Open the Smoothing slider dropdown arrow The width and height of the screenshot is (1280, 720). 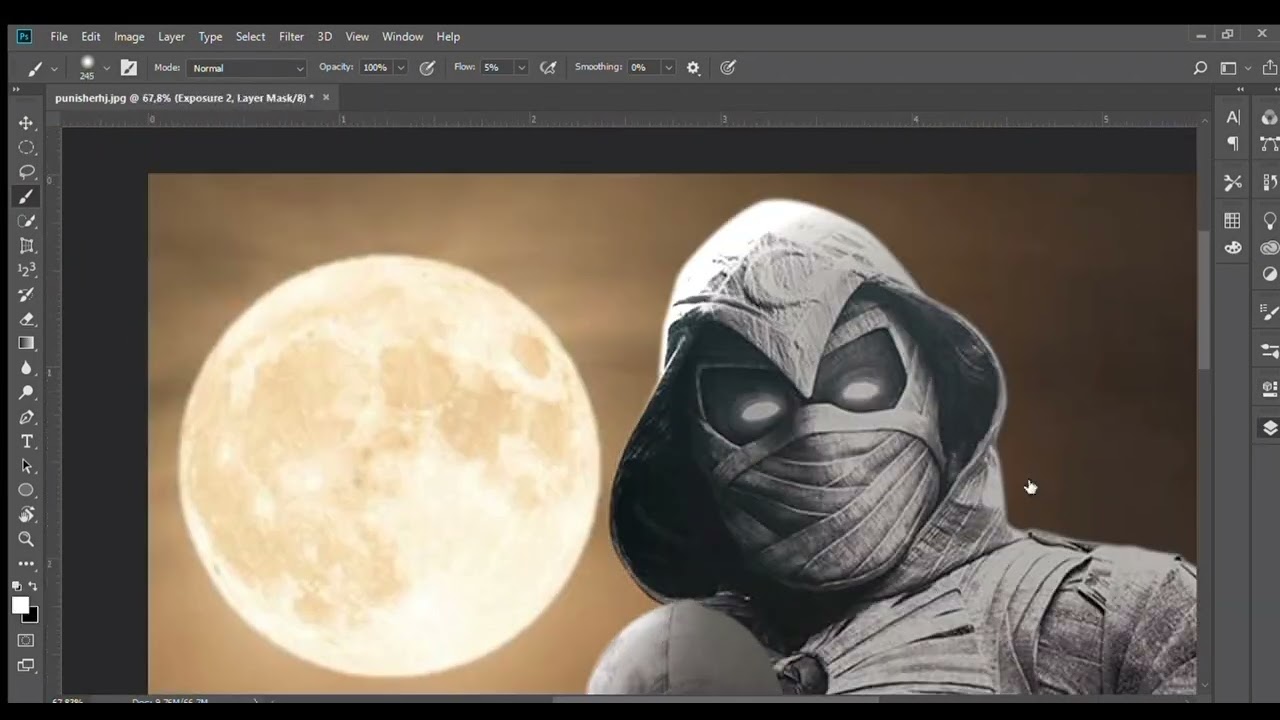click(667, 68)
